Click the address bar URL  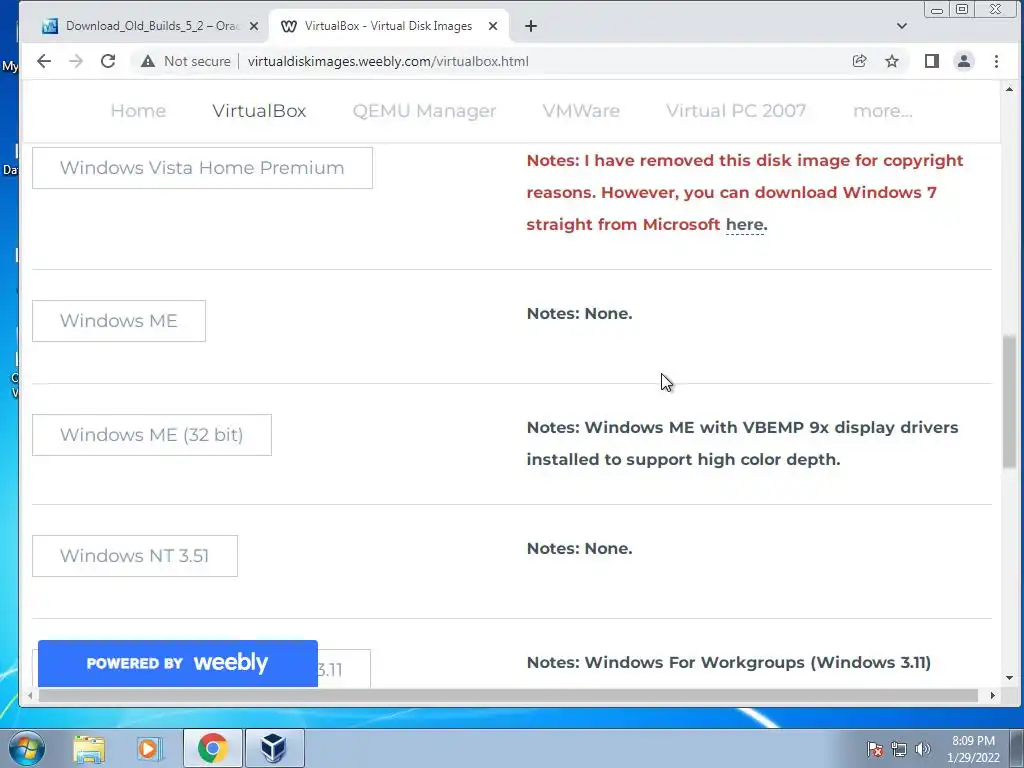388,61
